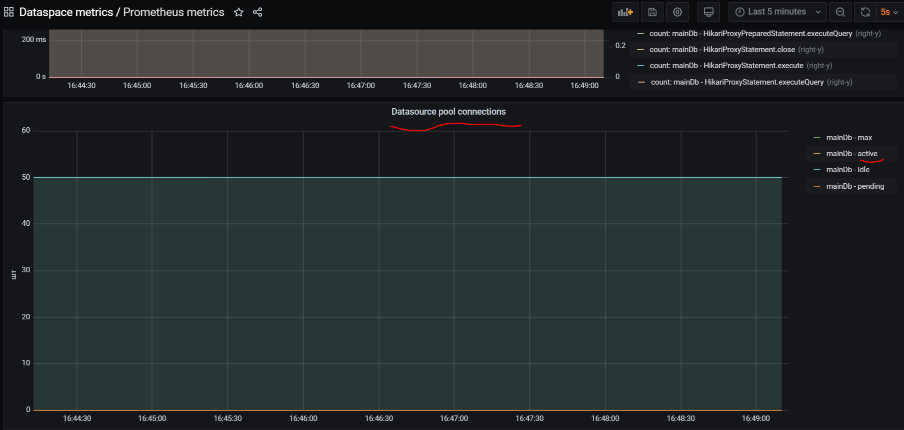The width and height of the screenshot is (904, 430).
Task: Toggle mainDb - max series in legend
Action: pos(848,137)
